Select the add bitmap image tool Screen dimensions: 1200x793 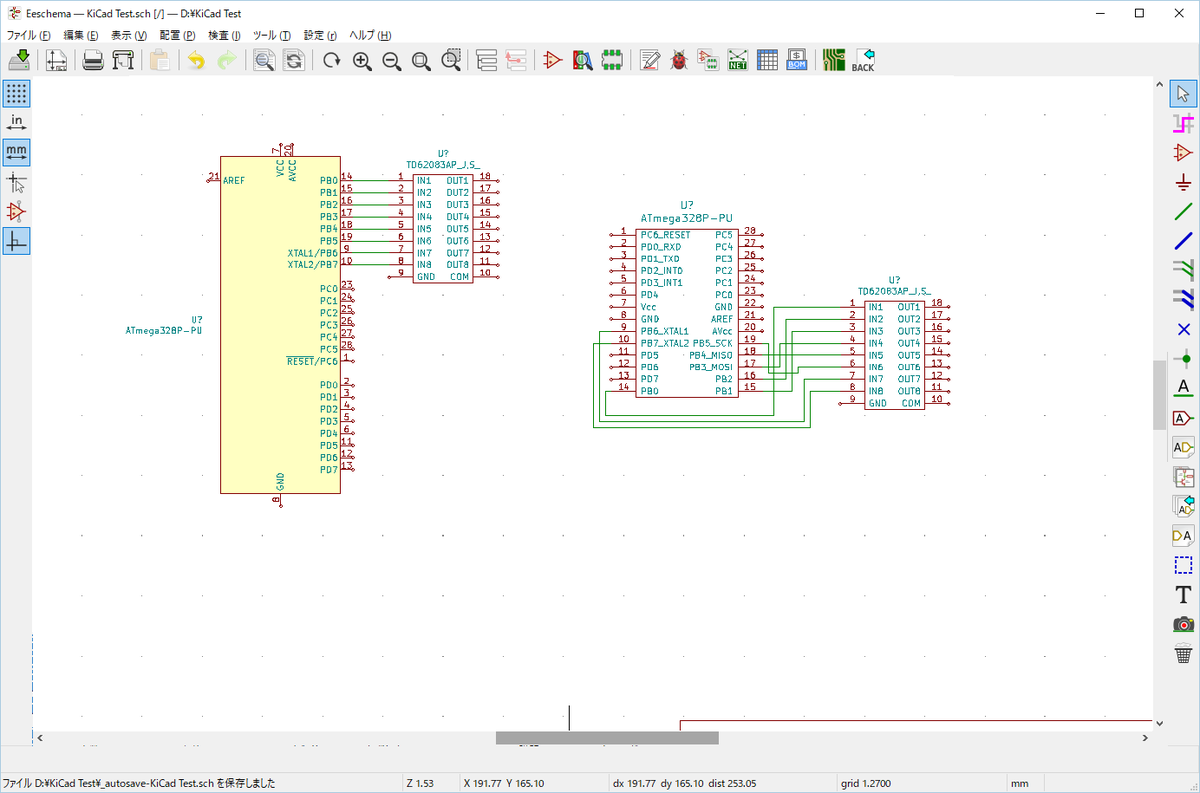pyautogui.click(x=1184, y=624)
